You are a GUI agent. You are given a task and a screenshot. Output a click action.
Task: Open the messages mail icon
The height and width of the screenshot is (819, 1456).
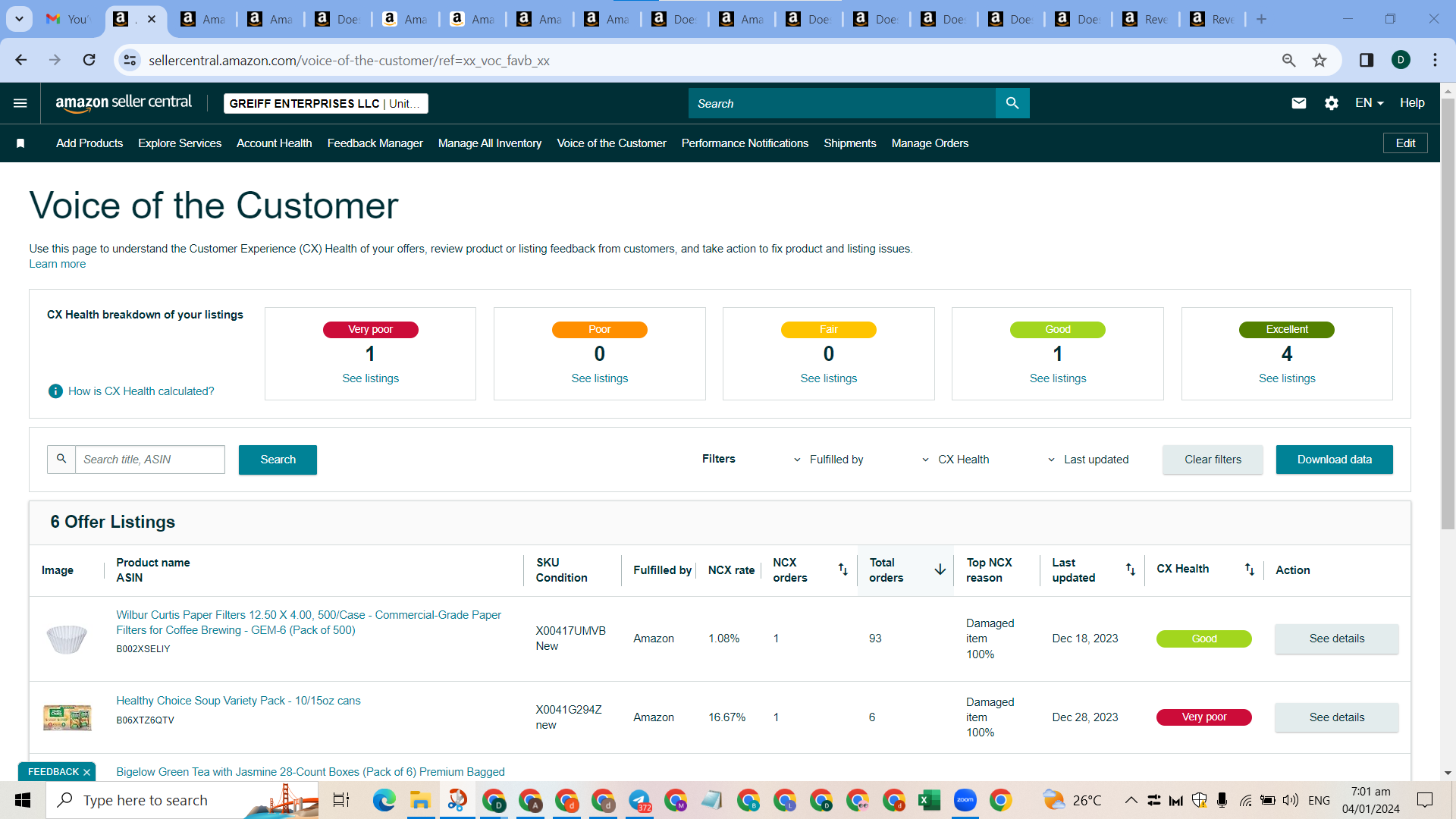(1298, 103)
